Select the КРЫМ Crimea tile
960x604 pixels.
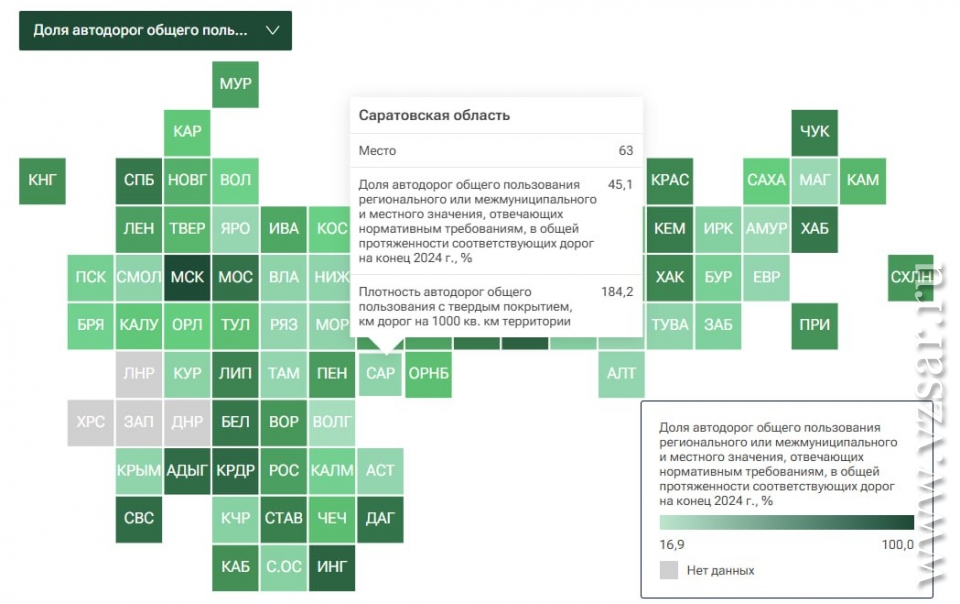click(x=139, y=471)
